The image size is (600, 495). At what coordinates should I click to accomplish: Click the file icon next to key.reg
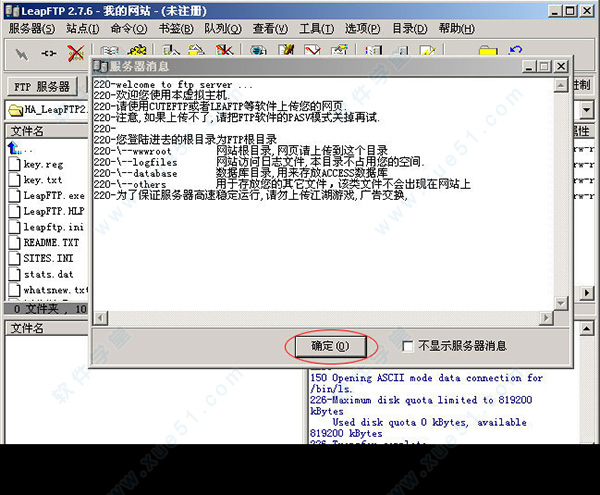14,164
